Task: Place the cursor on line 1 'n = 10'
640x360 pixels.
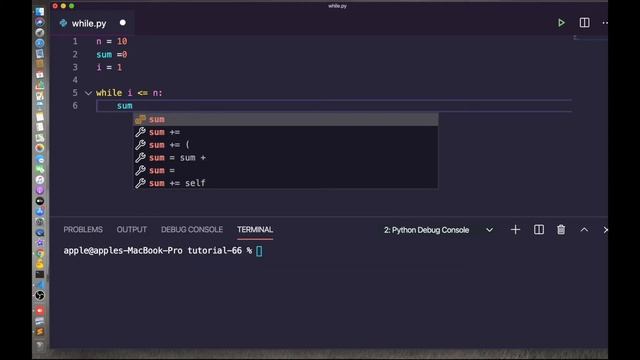Action: 111,41
